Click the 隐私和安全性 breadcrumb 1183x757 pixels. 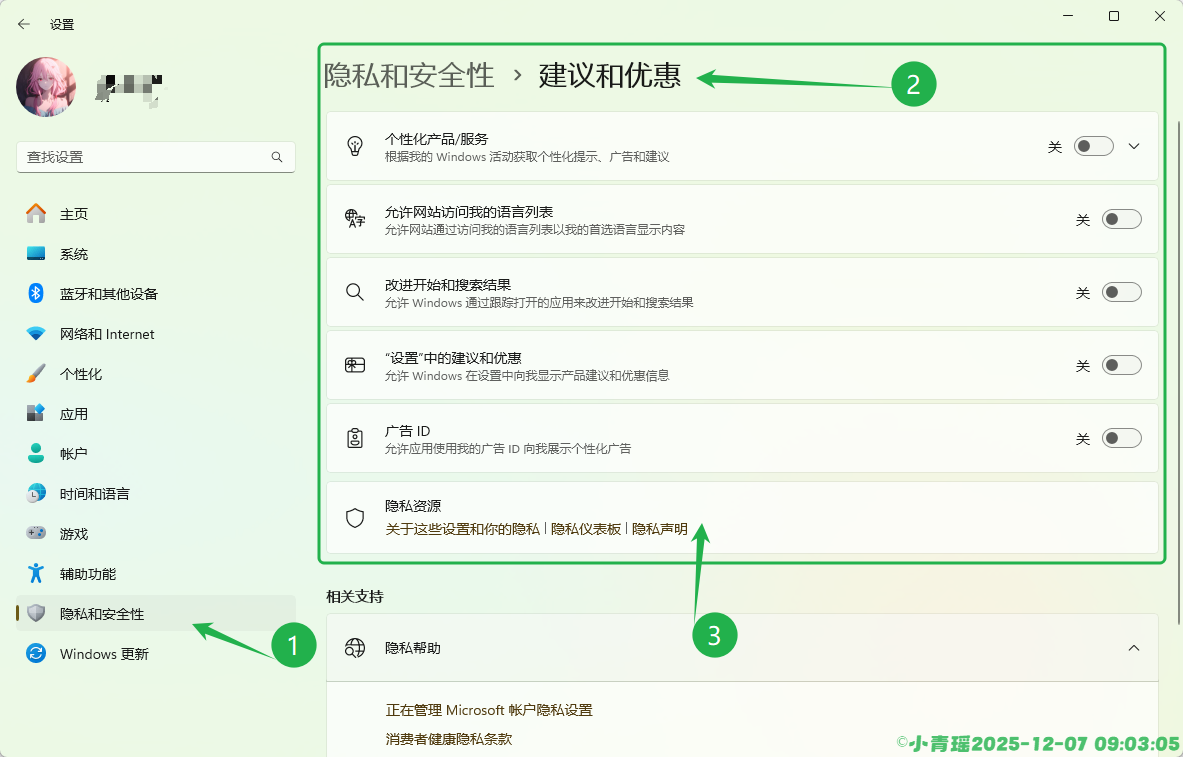point(409,76)
